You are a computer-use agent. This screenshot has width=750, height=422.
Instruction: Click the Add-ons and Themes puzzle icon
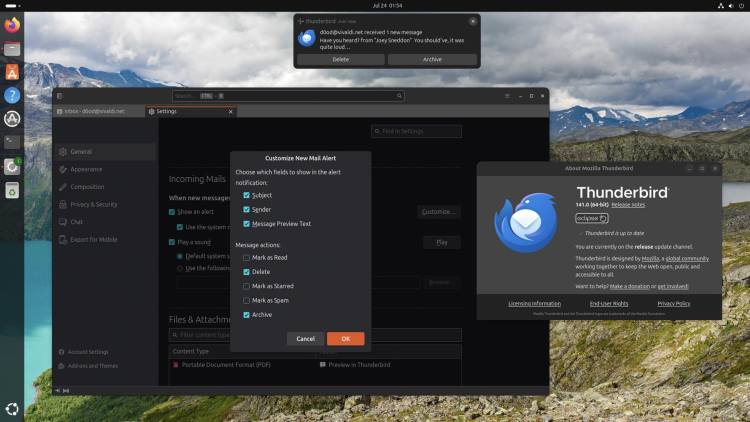tap(61, 366)
